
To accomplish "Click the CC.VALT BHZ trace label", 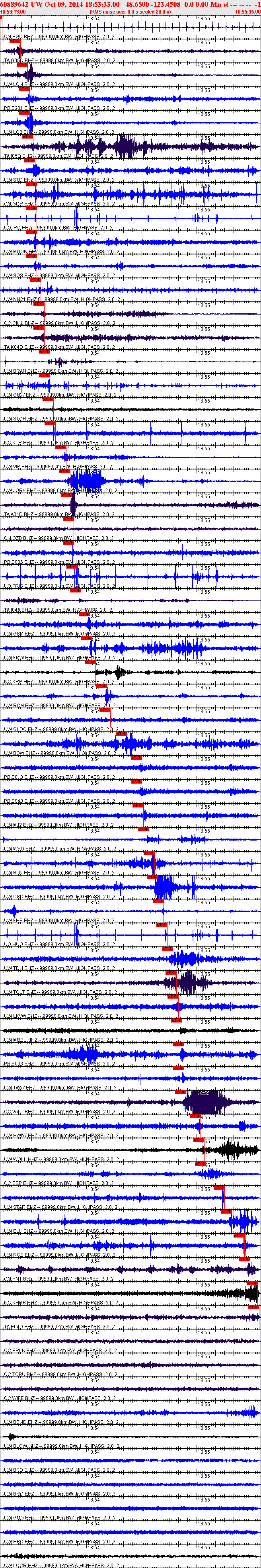I will tap(60, 1111).
